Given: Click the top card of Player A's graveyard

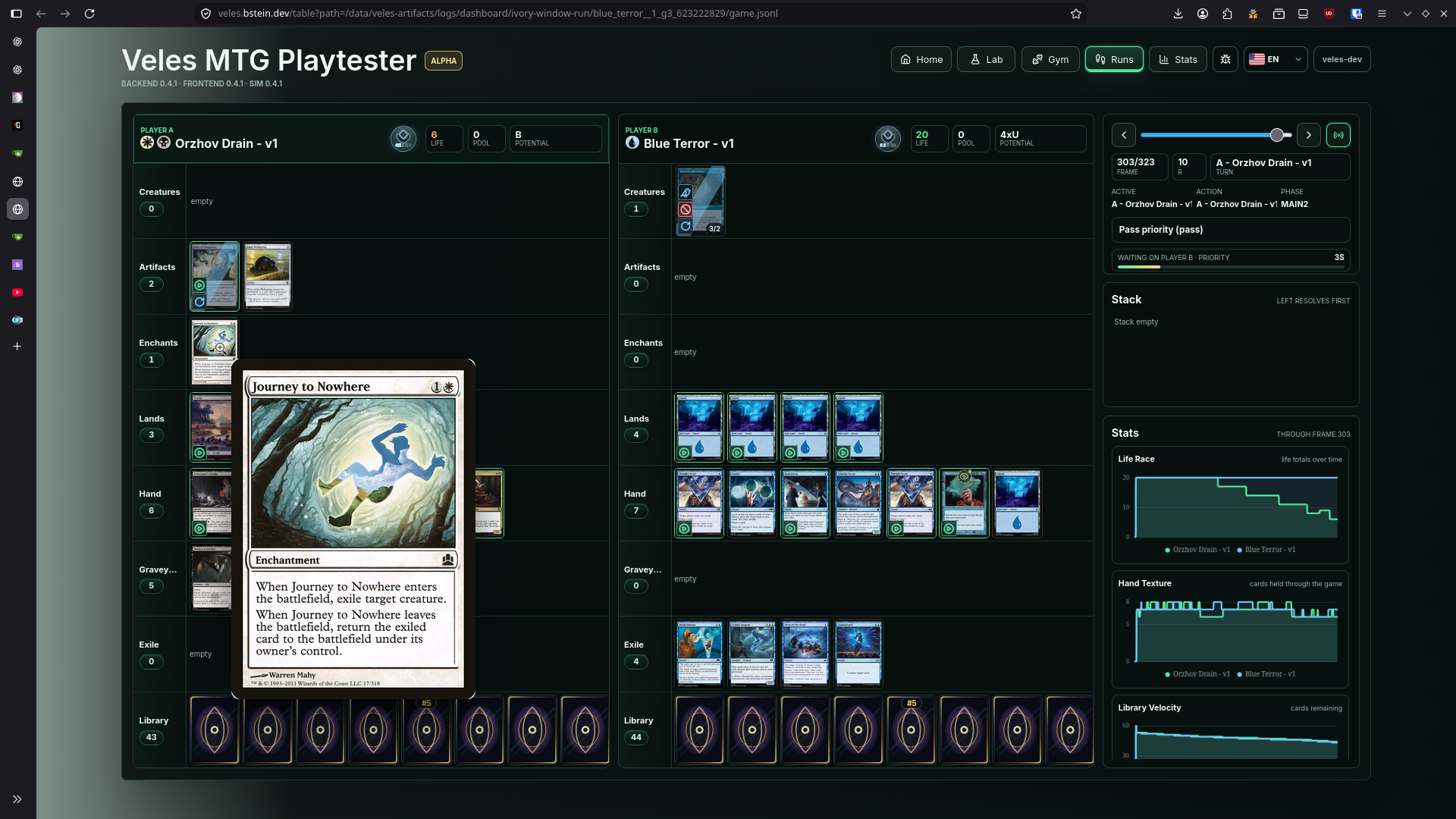Looking at the screenshot, I should tap(211, 579).
